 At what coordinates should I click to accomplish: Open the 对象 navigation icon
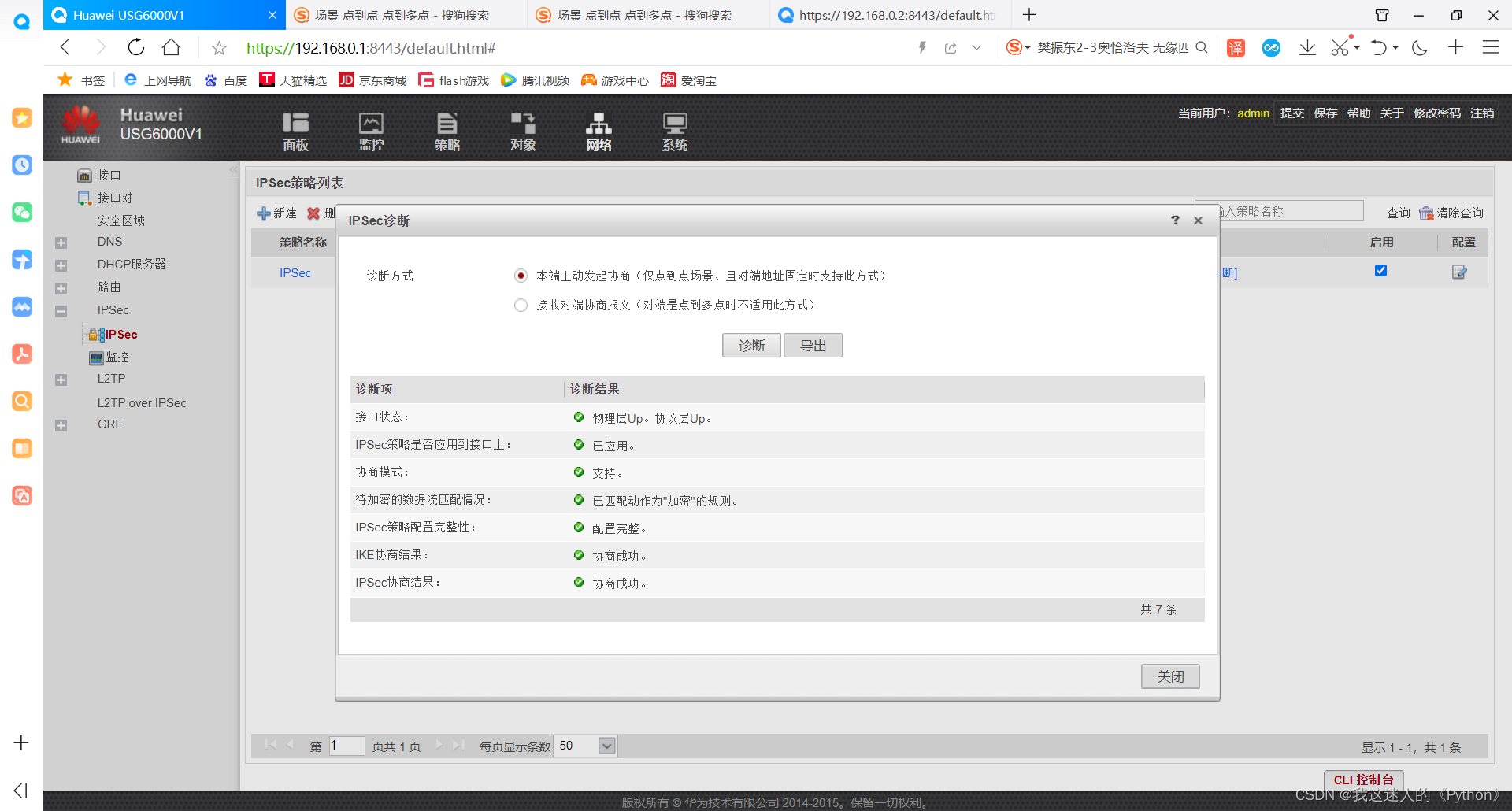pyautogui.click(x=522, y=131)
